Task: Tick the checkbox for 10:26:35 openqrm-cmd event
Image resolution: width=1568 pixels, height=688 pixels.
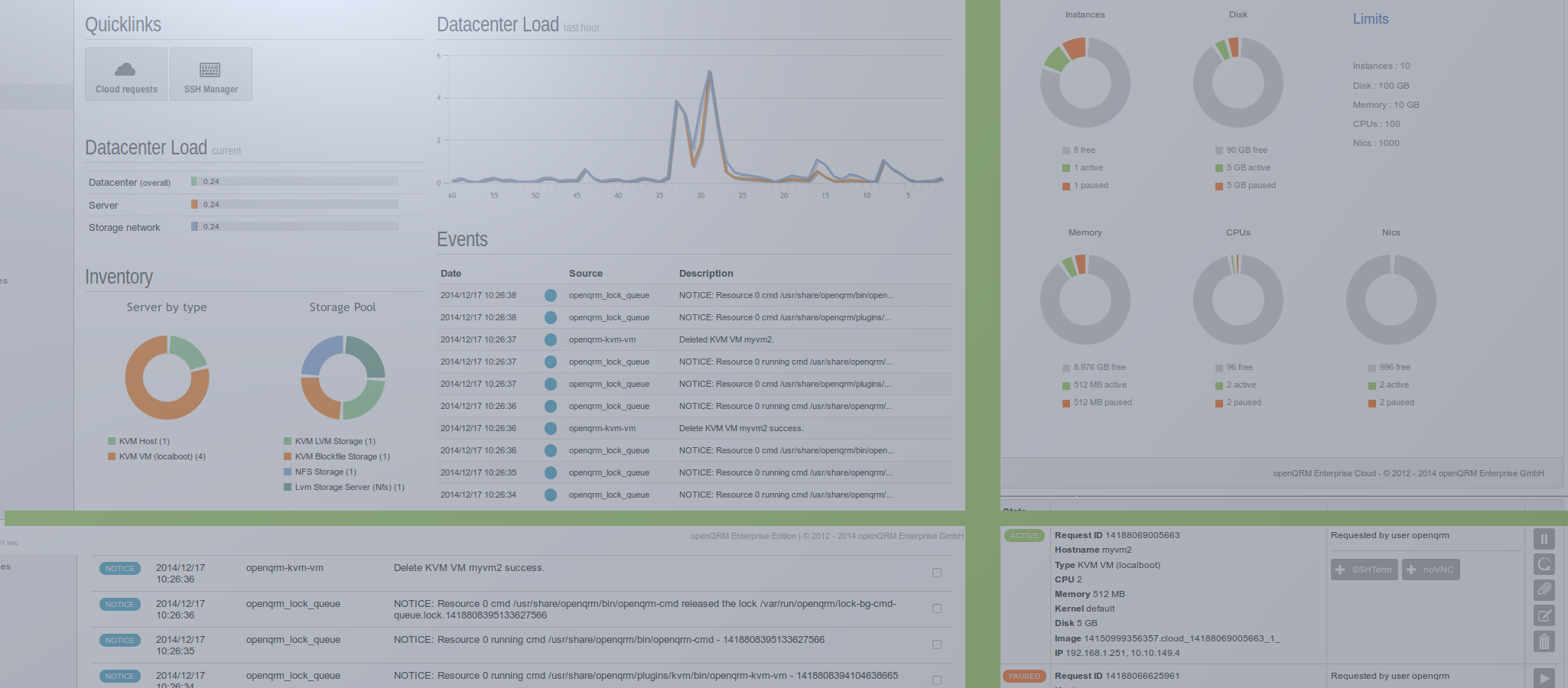Action: (936, 644)
